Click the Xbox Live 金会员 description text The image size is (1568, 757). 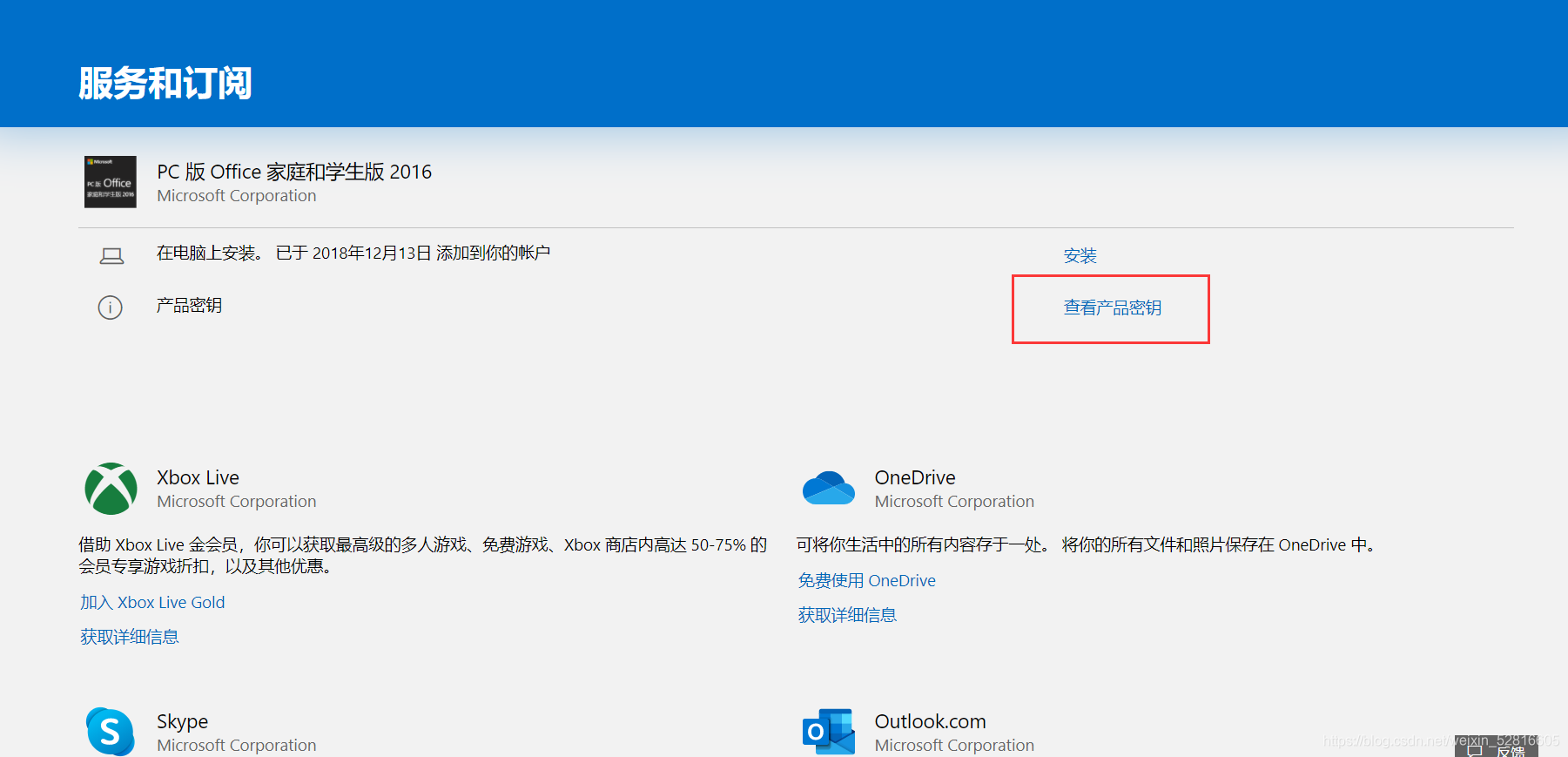(x=423, y=555)
